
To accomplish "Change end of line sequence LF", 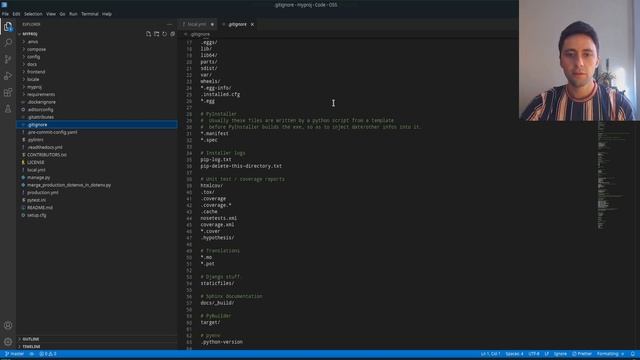I will (547, 354).
